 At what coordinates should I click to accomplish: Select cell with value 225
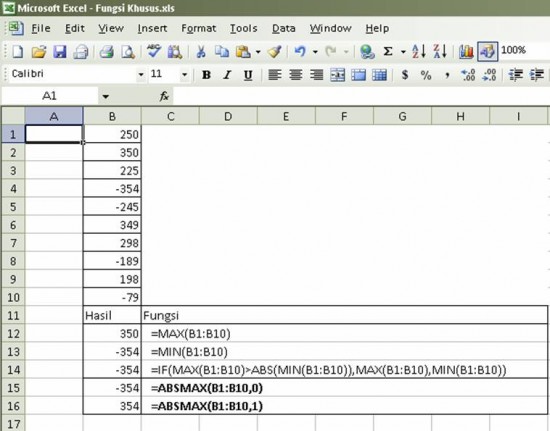click(x=112, y=170)
